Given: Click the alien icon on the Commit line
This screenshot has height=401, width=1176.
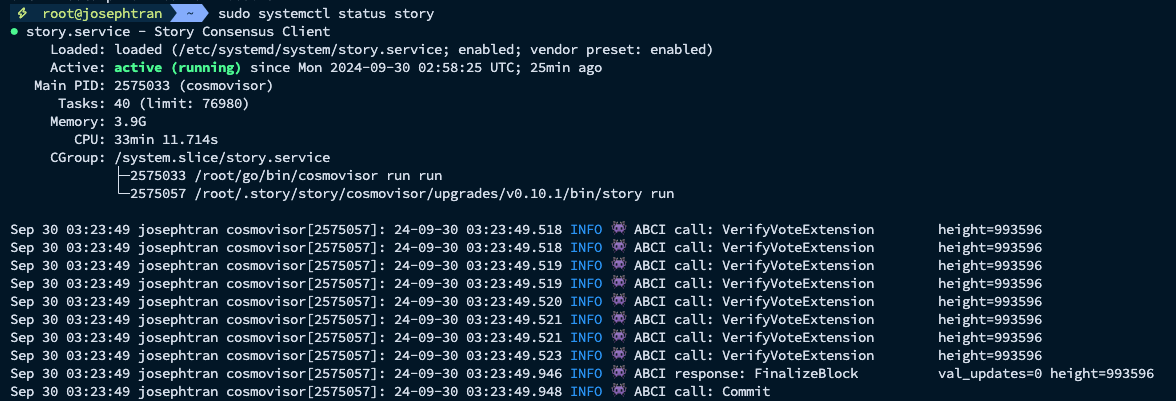Looking at the screenshot, I should [618, 391].
